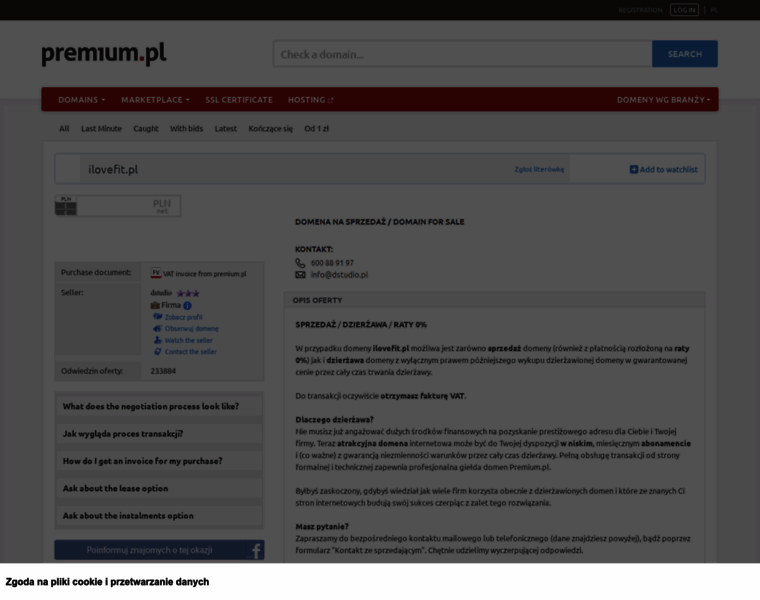Click the PLN currency price box
The height and width of the screenshot is (600, 760).
pos(118,206)
